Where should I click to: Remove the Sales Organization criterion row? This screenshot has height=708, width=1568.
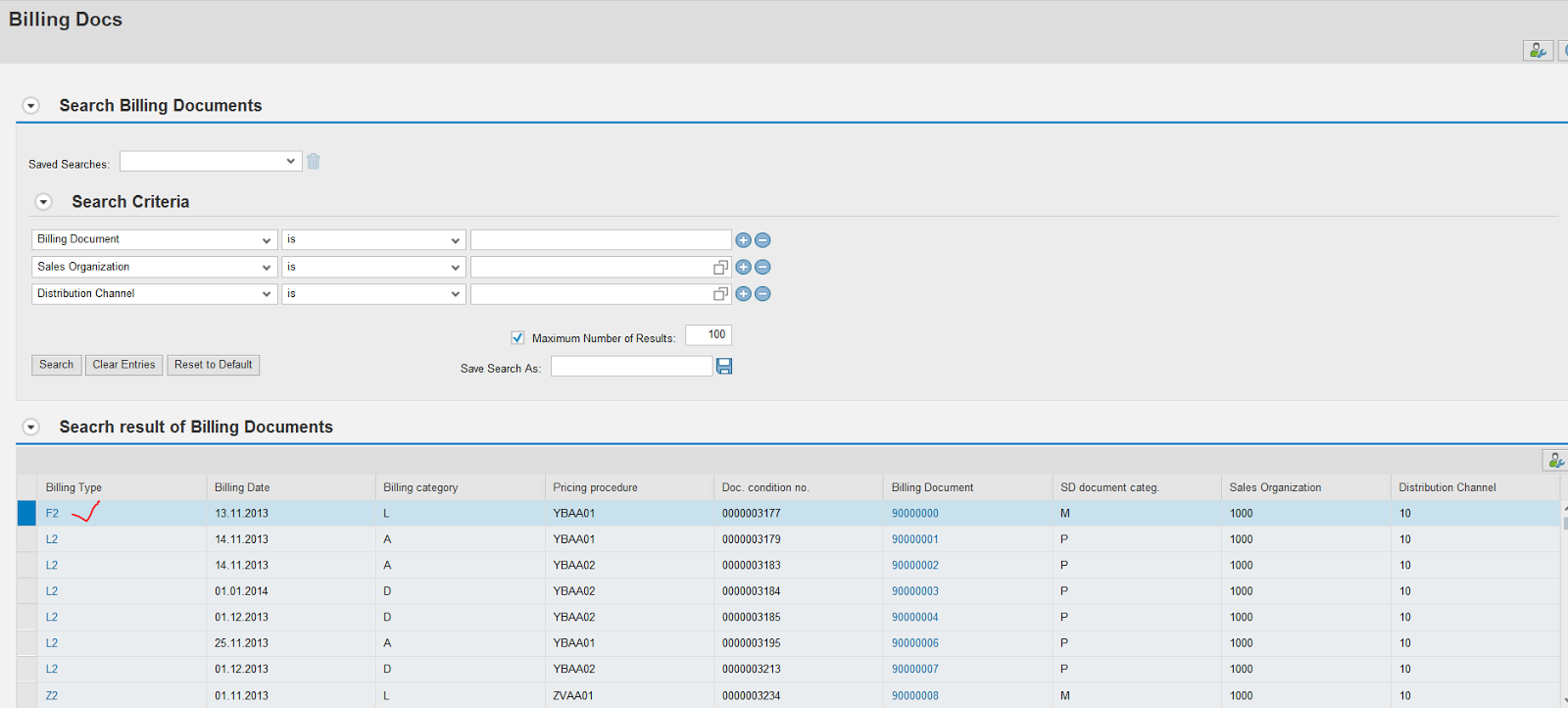click(x=762, y=267)
